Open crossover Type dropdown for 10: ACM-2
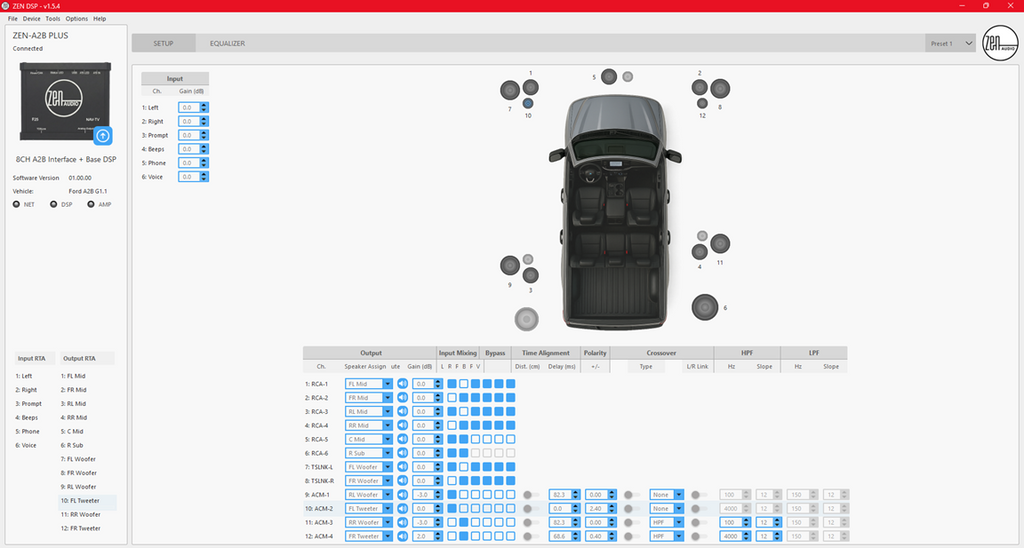This screenshot has width=1024, height=548. tap(666, 509)
